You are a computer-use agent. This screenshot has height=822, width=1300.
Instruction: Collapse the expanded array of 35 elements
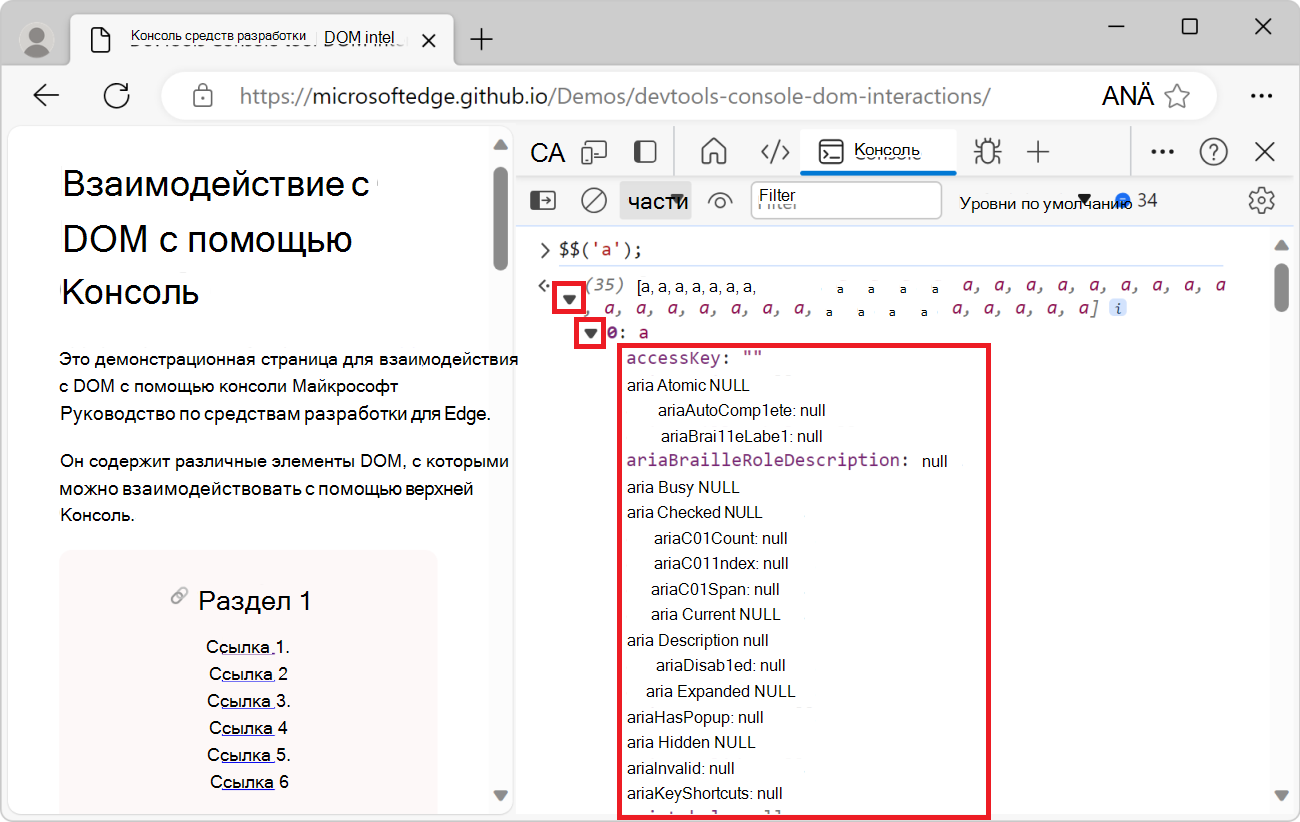[x=569, y=297]
